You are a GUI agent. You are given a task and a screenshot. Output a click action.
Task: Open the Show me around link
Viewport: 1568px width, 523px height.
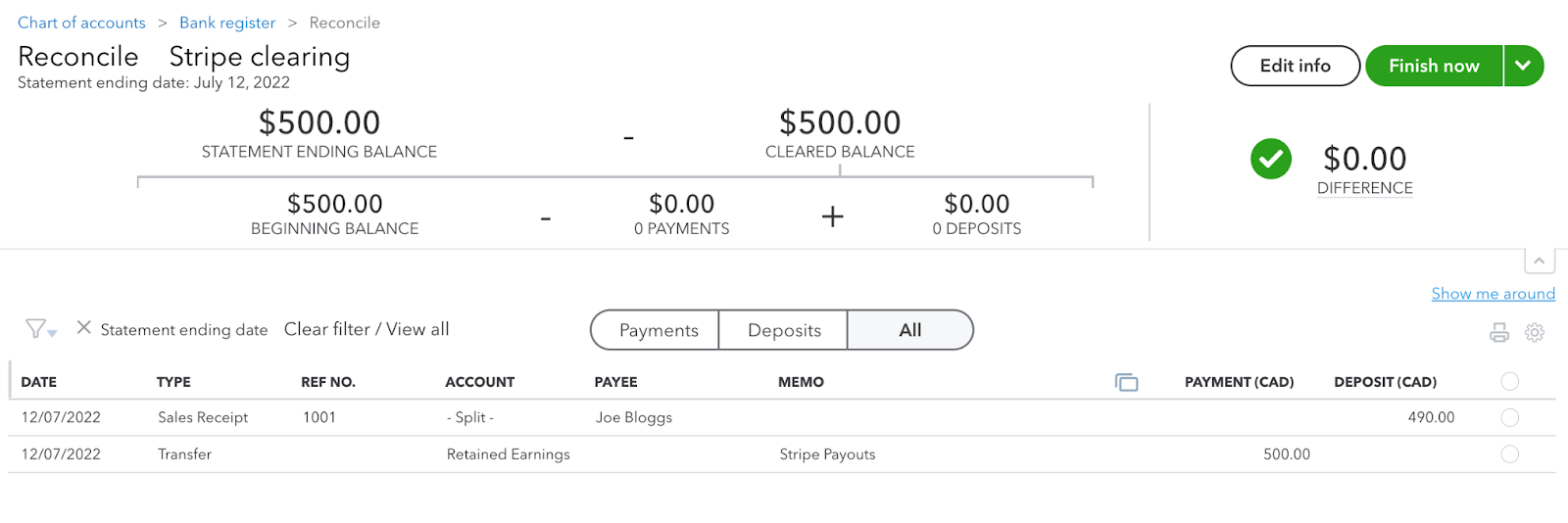1493,294
